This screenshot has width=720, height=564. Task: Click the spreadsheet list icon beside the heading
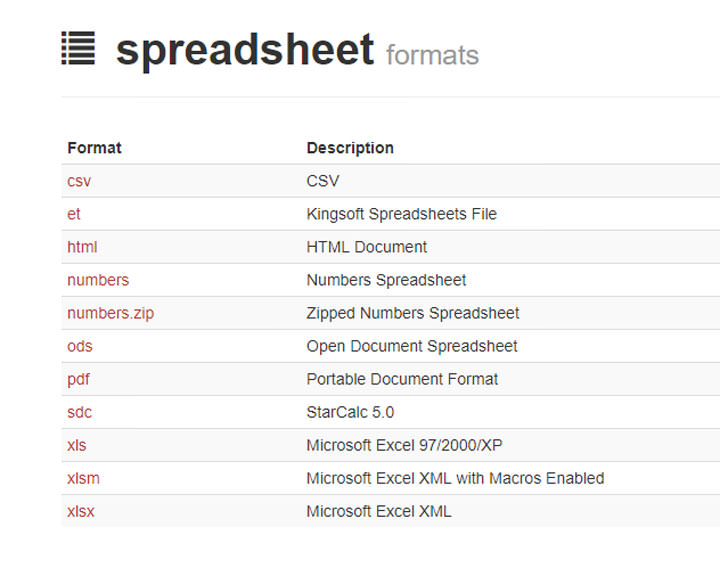78,49
